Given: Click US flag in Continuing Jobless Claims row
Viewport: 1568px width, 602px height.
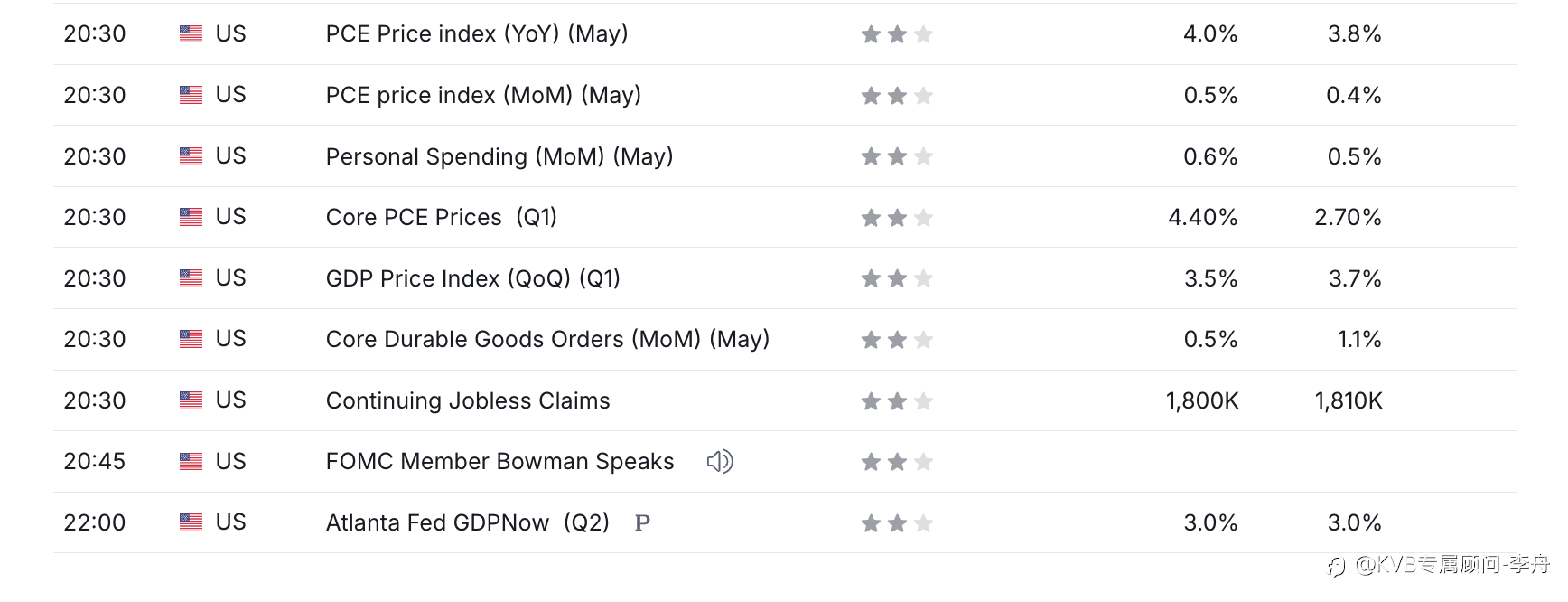Looking at the screenshot, I should pyautogui.click(x=191, y=400).
